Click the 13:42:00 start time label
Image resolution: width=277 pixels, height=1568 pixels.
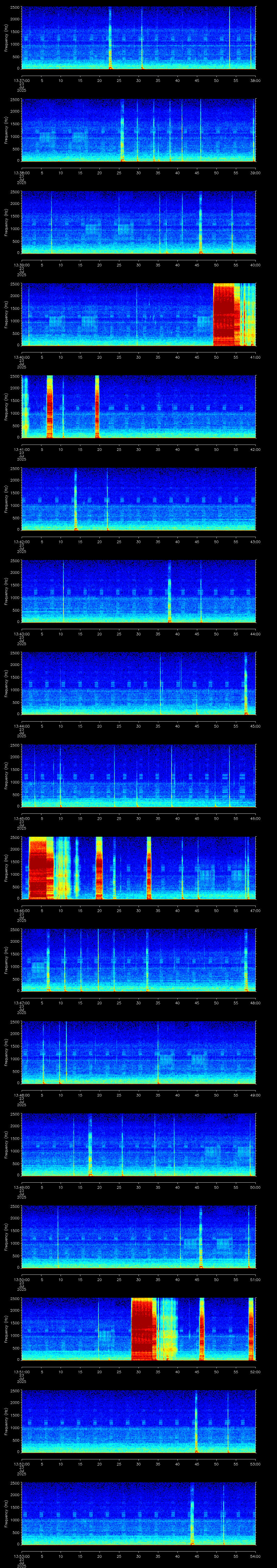21,542
